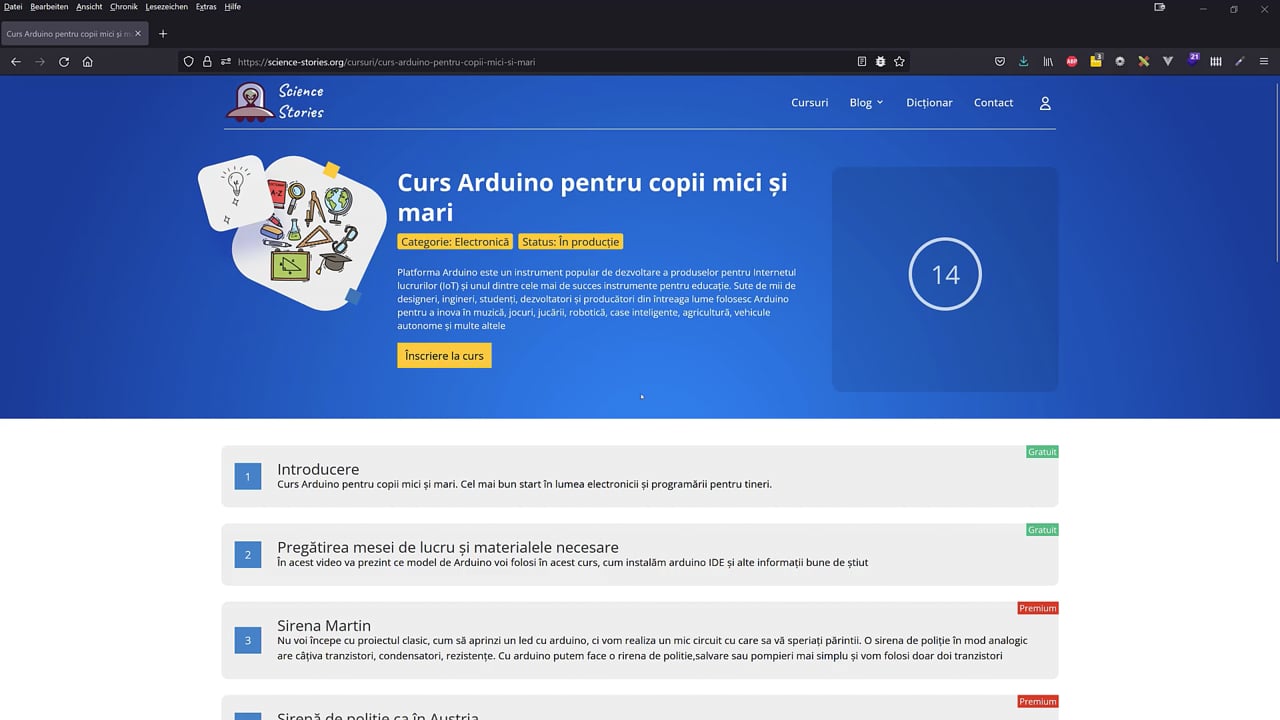Click the Status: În producție tag

pos(571,242)
